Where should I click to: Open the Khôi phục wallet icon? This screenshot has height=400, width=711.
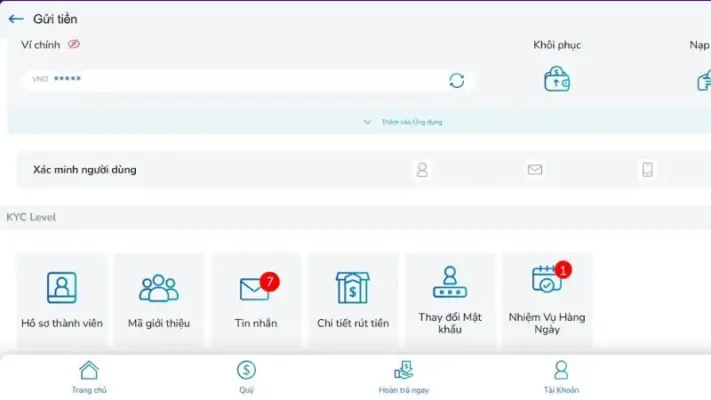pyautogui.click(x=557, y=80)
